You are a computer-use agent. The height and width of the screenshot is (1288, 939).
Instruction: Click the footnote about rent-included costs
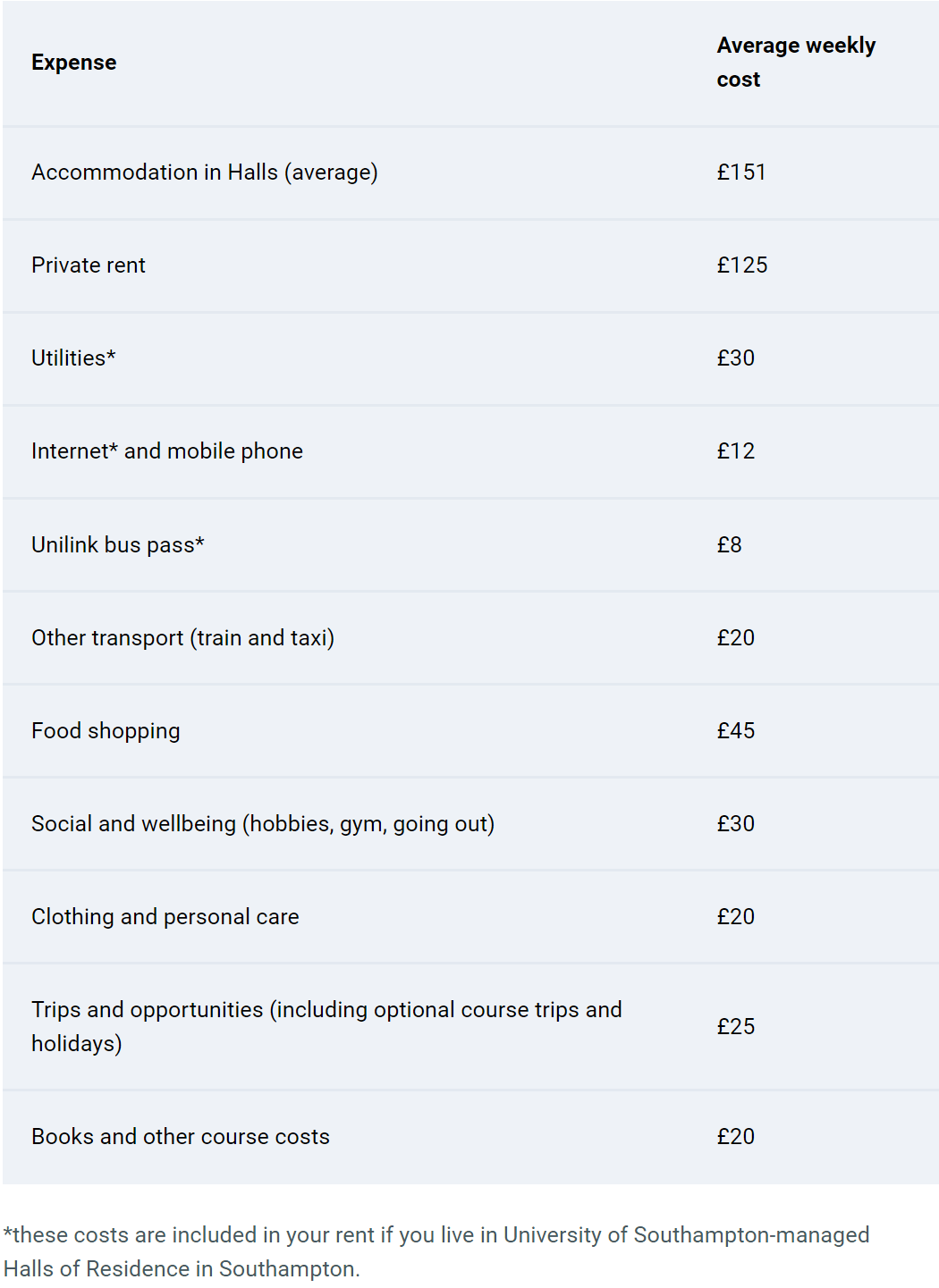point(436,1252)
